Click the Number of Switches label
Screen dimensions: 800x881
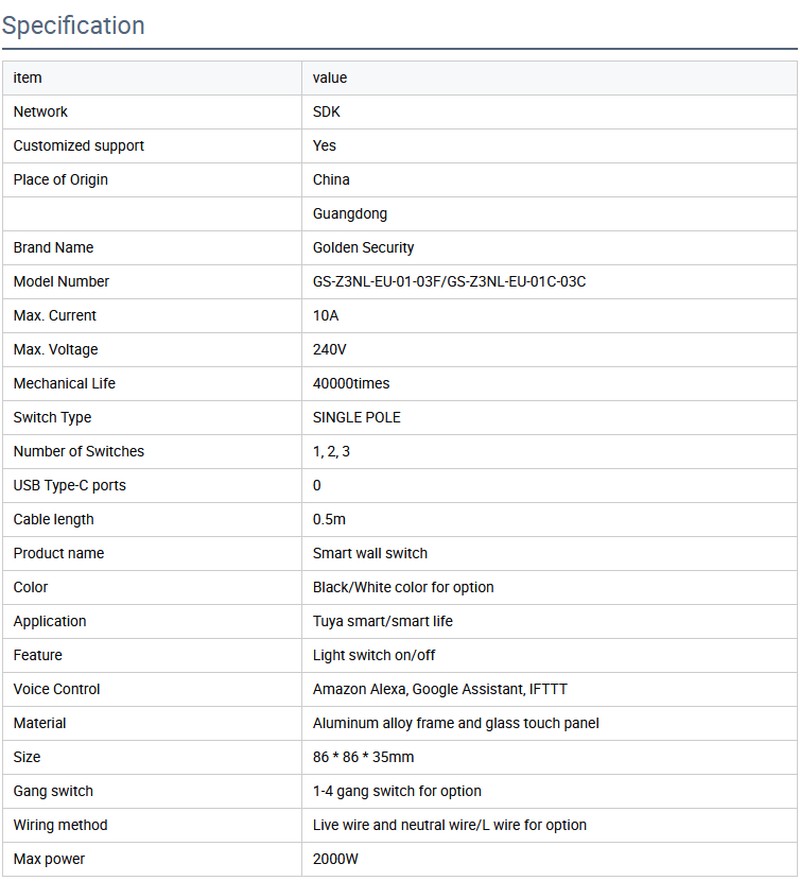[79, 452]
